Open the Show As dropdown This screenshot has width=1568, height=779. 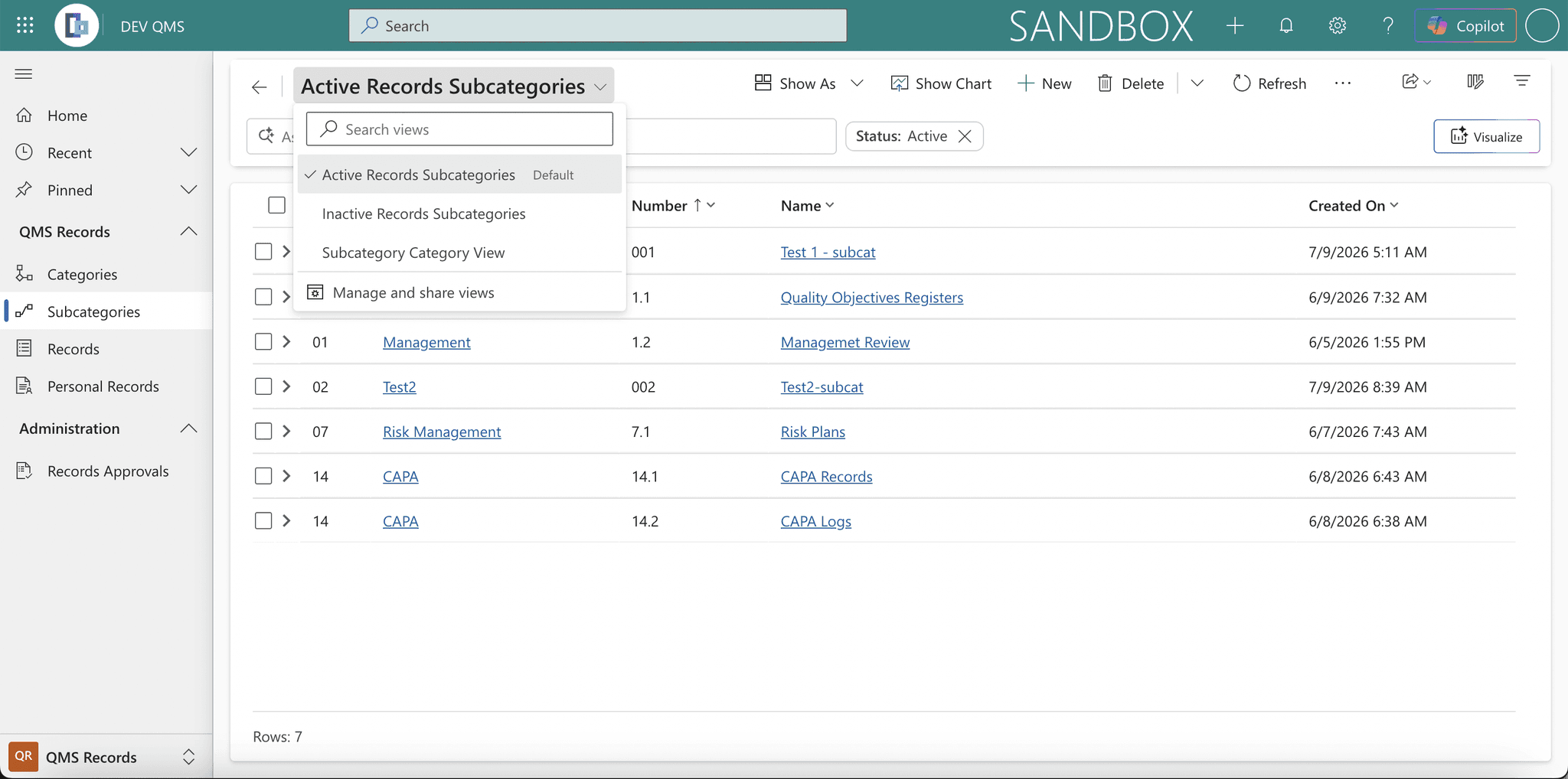(x=808, y=83)
